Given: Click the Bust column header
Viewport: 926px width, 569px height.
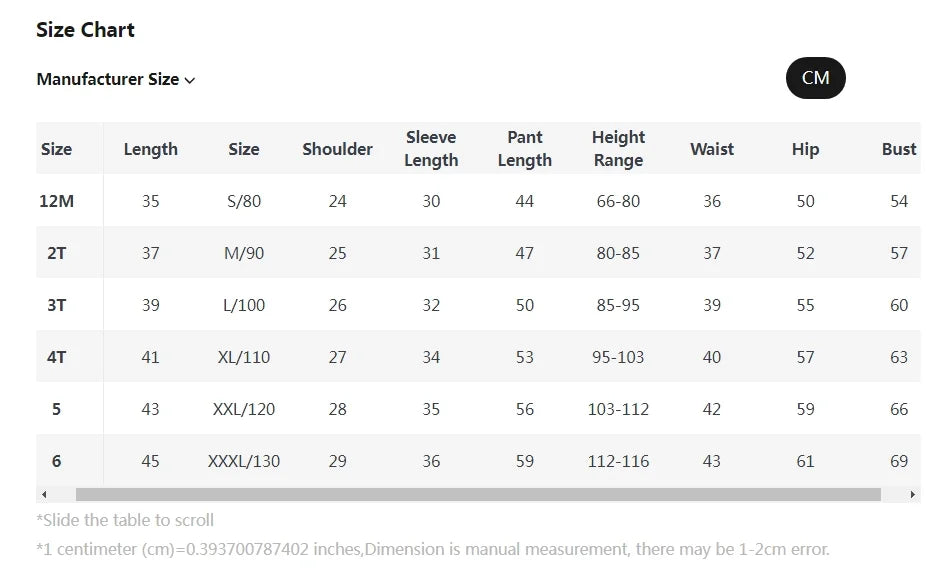Looking at the screenshot, I should pyautogui.click(x=898, y=149).
